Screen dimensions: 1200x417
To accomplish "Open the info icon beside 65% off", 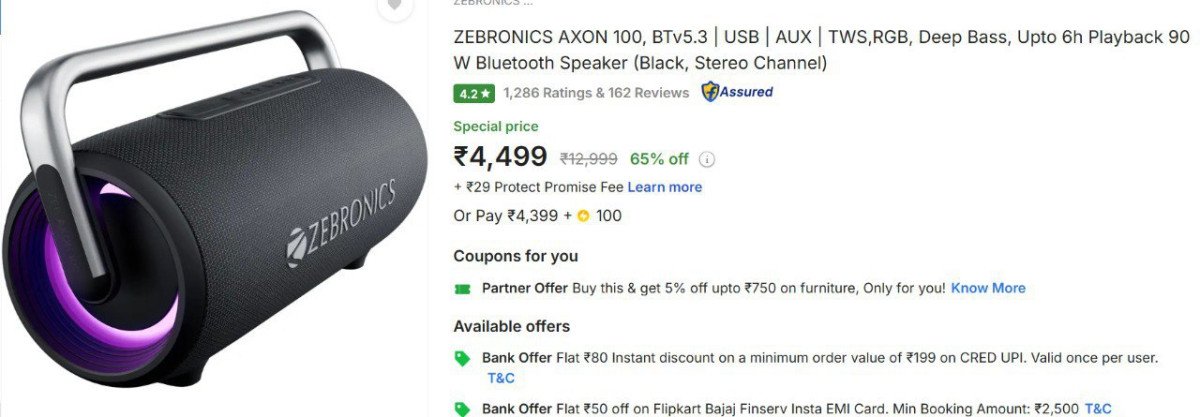I will pyautogui.click(x=707, y=159).
